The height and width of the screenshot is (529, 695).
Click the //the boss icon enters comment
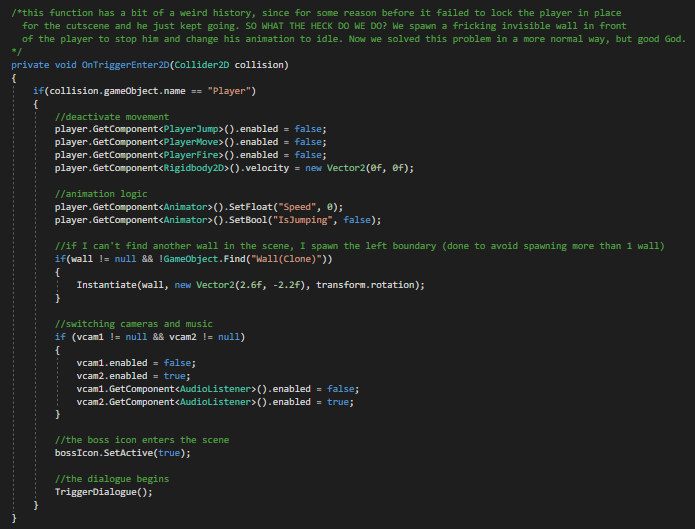point(142,440)
